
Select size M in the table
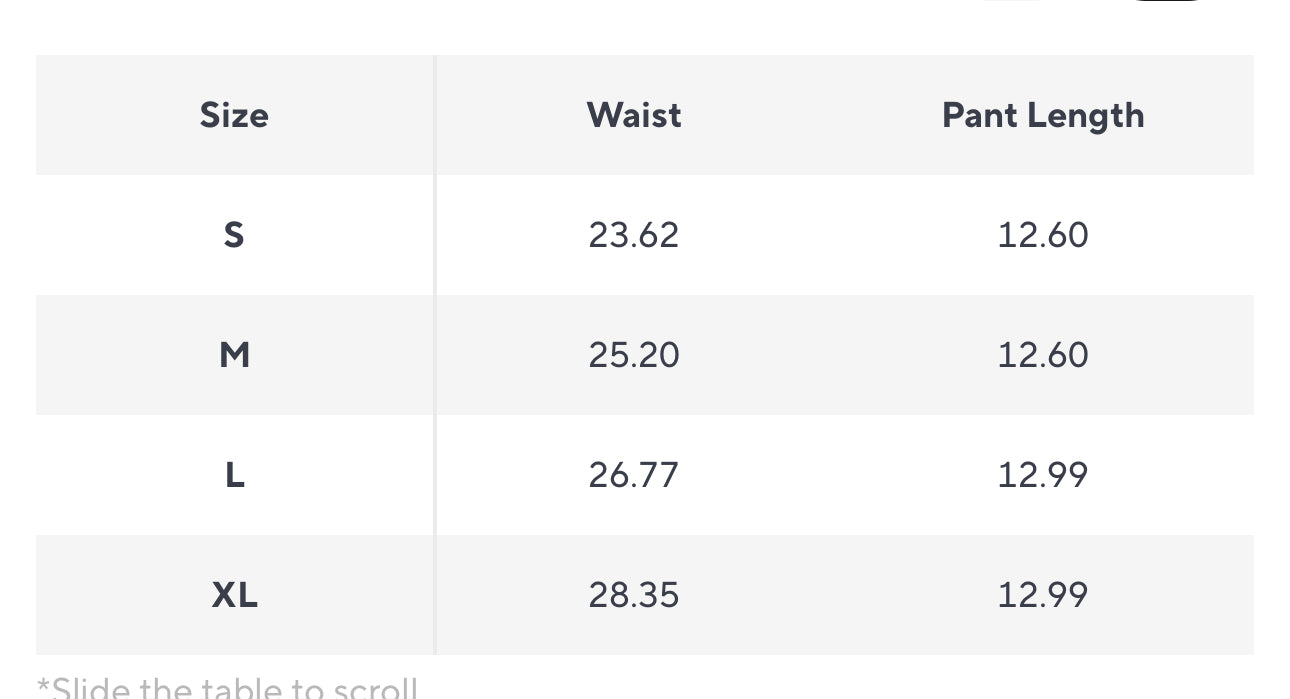pos(234,355)
